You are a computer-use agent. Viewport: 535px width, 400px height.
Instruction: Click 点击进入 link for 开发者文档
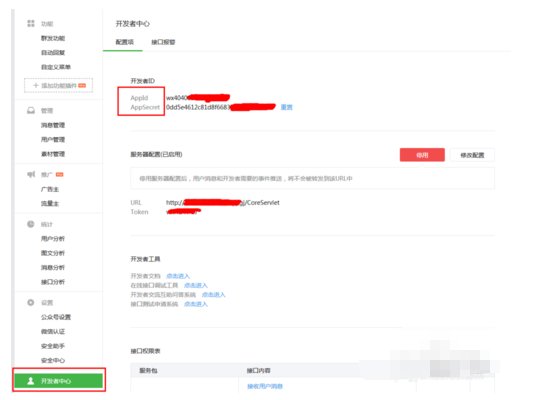tap(178, 276)
